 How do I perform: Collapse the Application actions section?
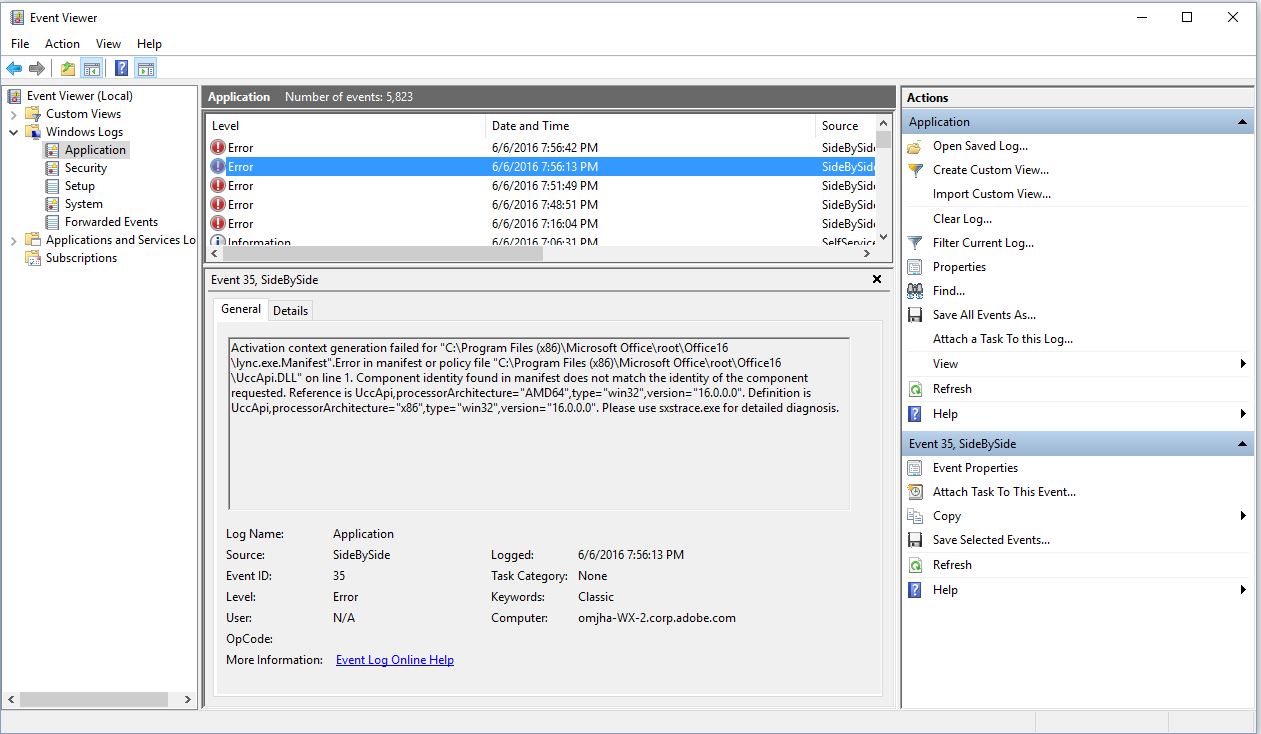click(x=1242, y=122)
